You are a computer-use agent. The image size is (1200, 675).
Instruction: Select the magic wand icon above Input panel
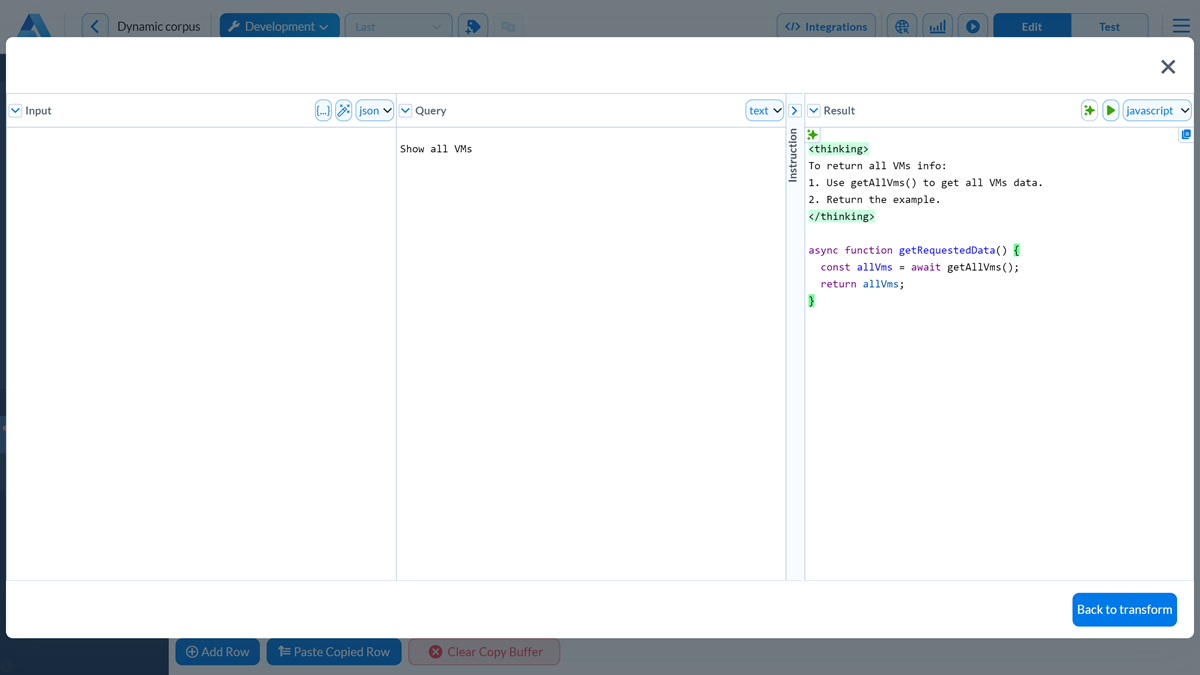(x=344, y=110)
